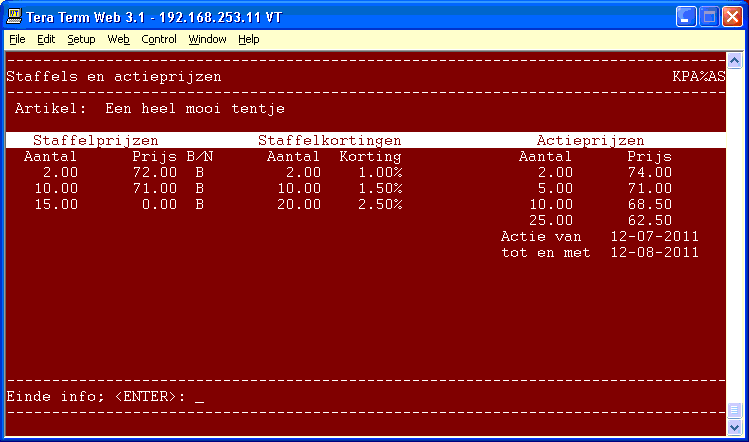The height and width of the screenshot is (442, 749).
Task: Open the Setup menu
Action: (x=81, y=39)
